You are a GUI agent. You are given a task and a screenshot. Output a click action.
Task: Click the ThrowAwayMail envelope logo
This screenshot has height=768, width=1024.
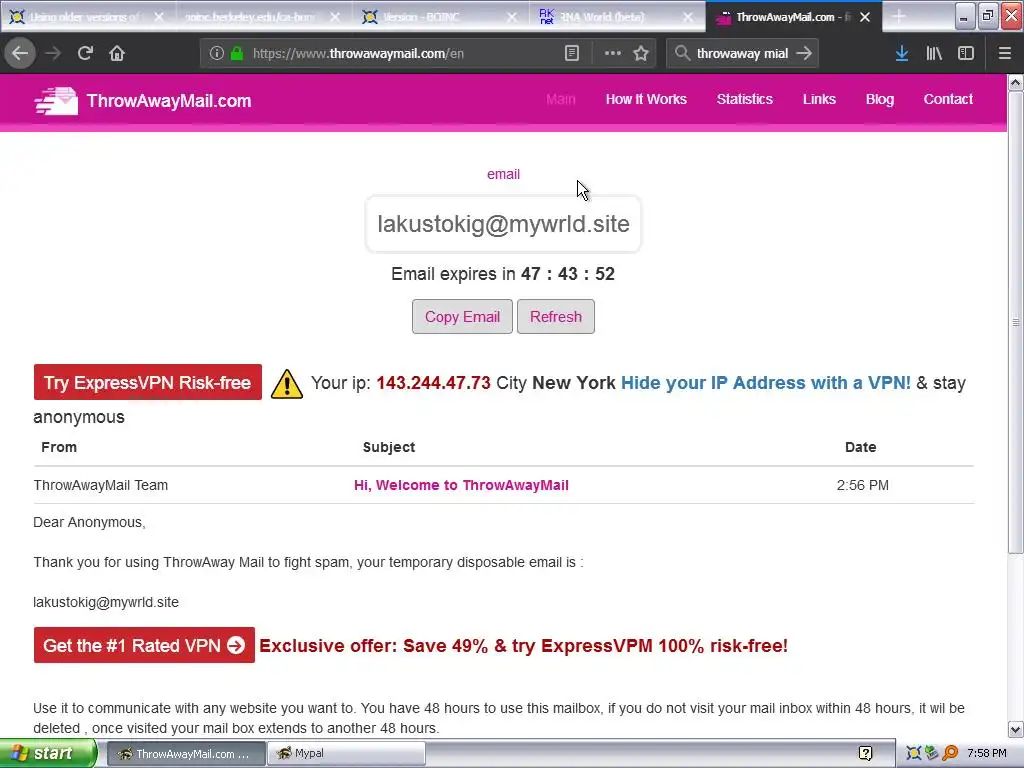tap(56, 101)
